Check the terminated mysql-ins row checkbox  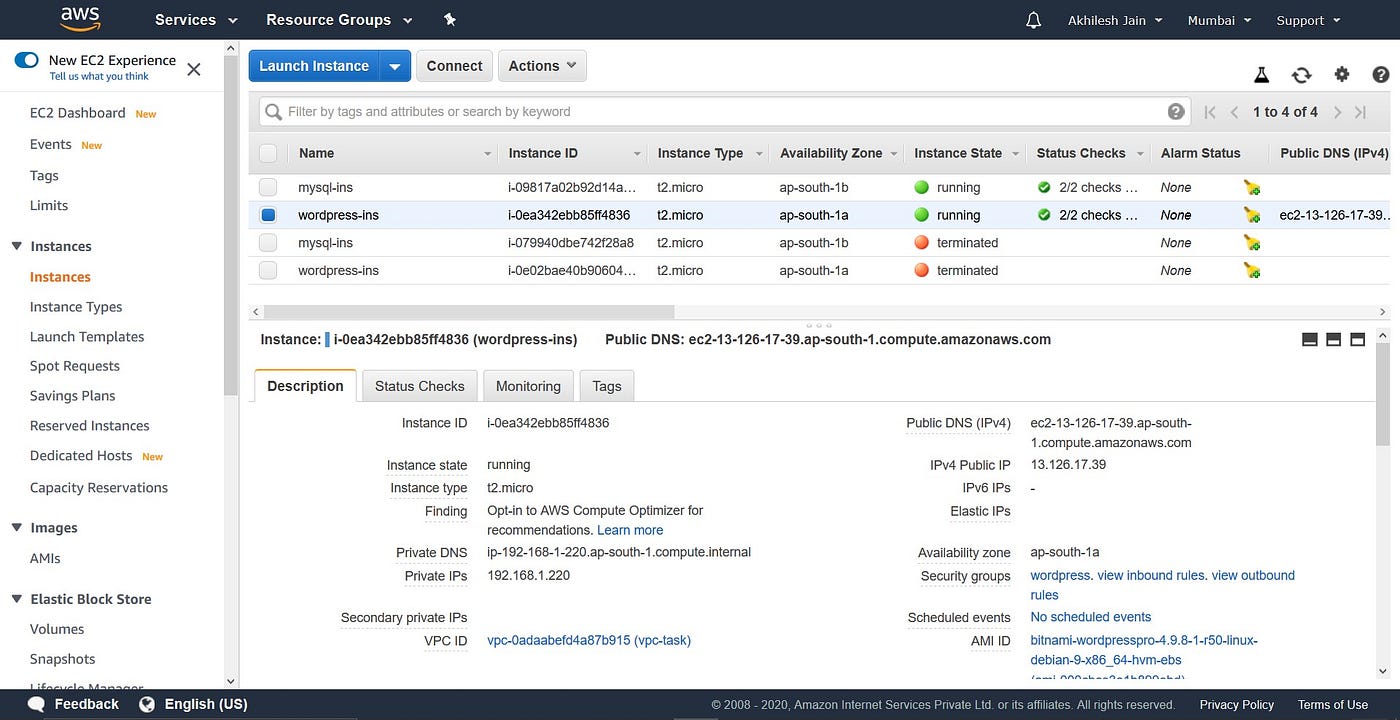click(268, 243)
